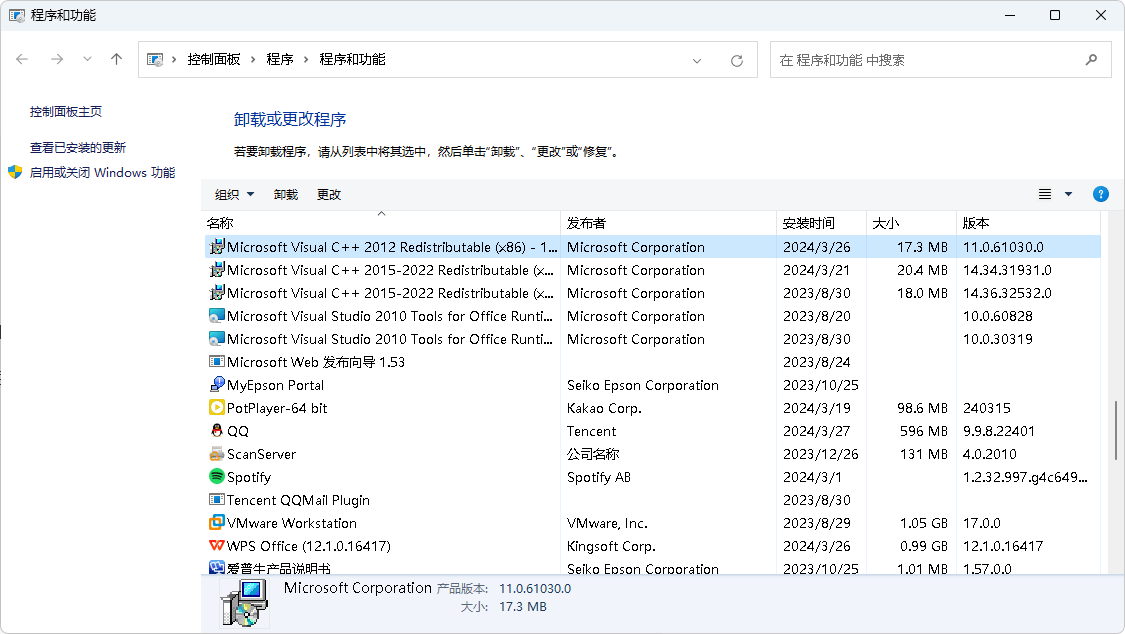Click the Kakao Corp. publisher cell
The height and width of the screenshot is (634, 1125).
click(x=604, y=408)
